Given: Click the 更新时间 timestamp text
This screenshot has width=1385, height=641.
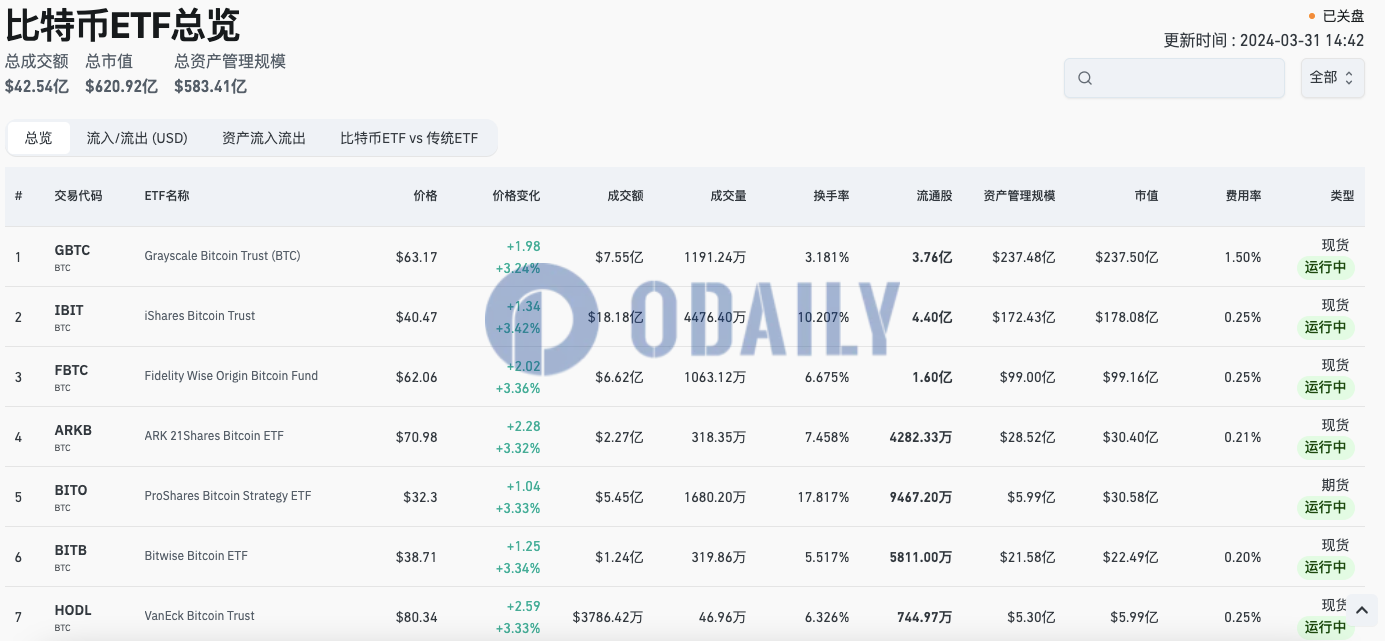Looking at the screenshot, I should coord(1264,40).
